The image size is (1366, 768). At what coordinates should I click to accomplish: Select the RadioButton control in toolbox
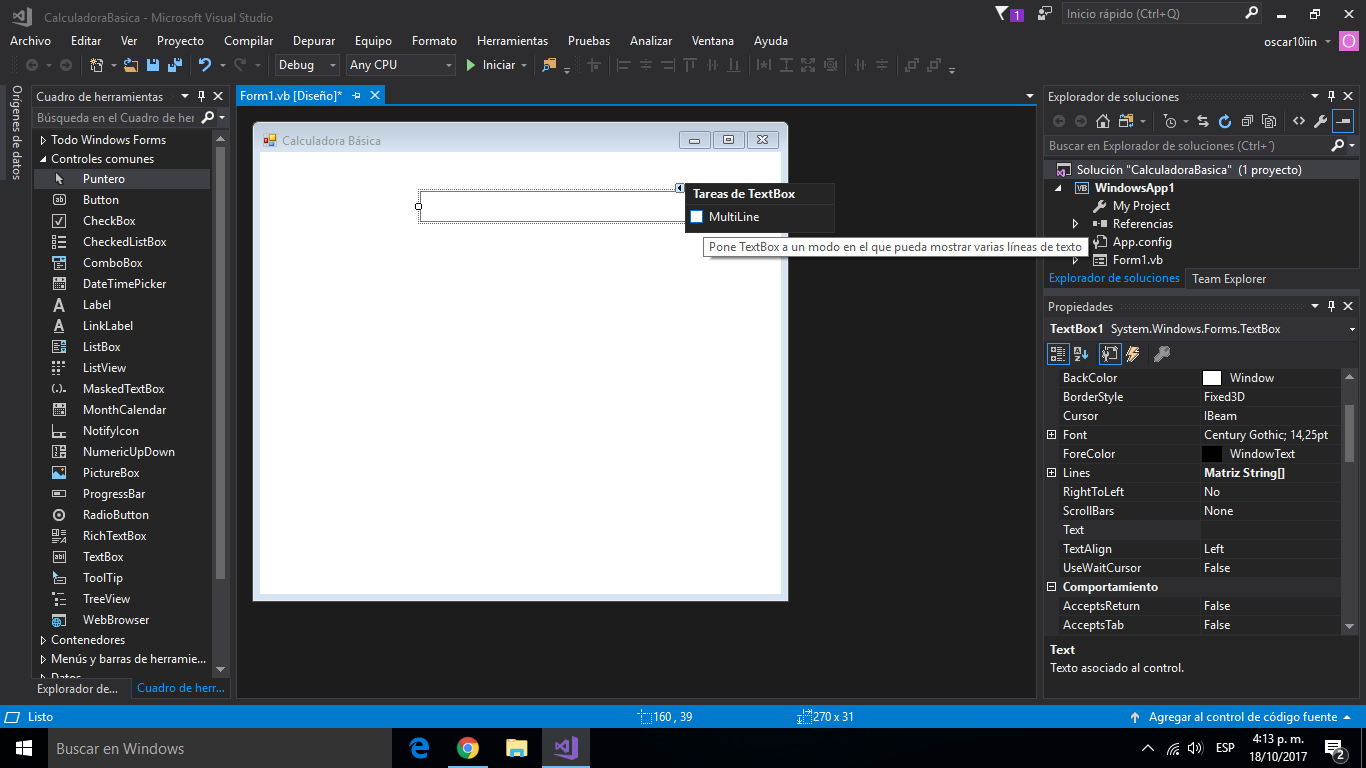pos(115,515)
